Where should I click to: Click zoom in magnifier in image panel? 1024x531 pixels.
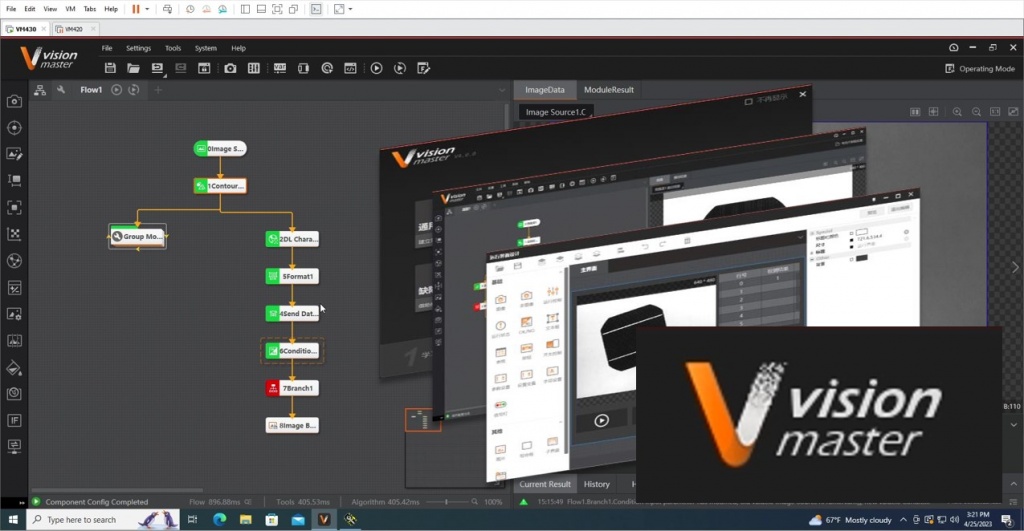(957, 112)
